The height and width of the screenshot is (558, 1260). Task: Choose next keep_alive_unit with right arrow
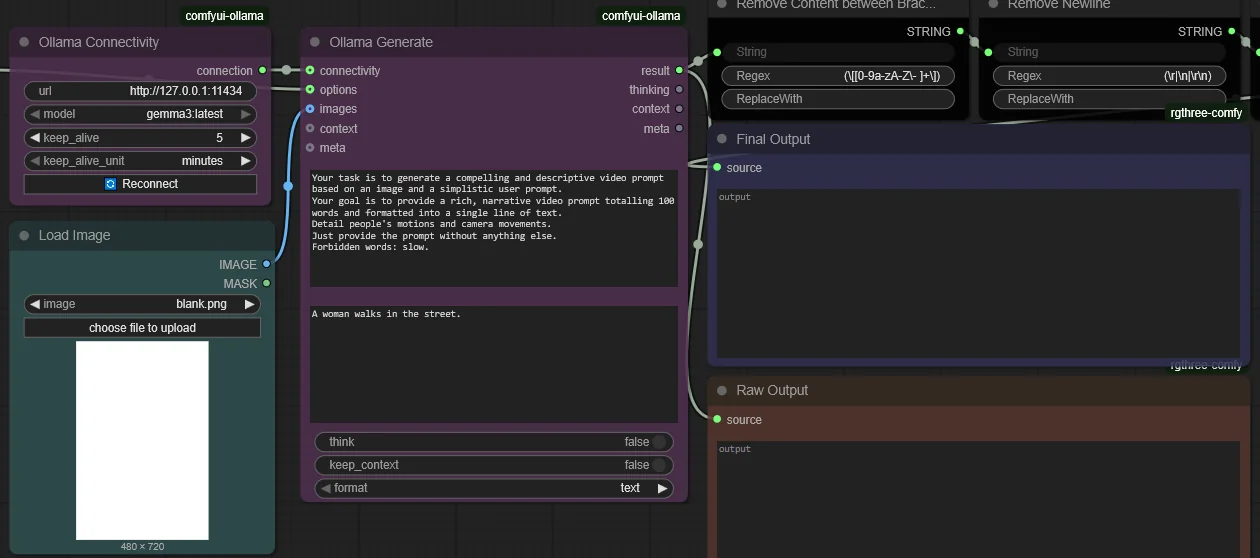click(246, 161)
